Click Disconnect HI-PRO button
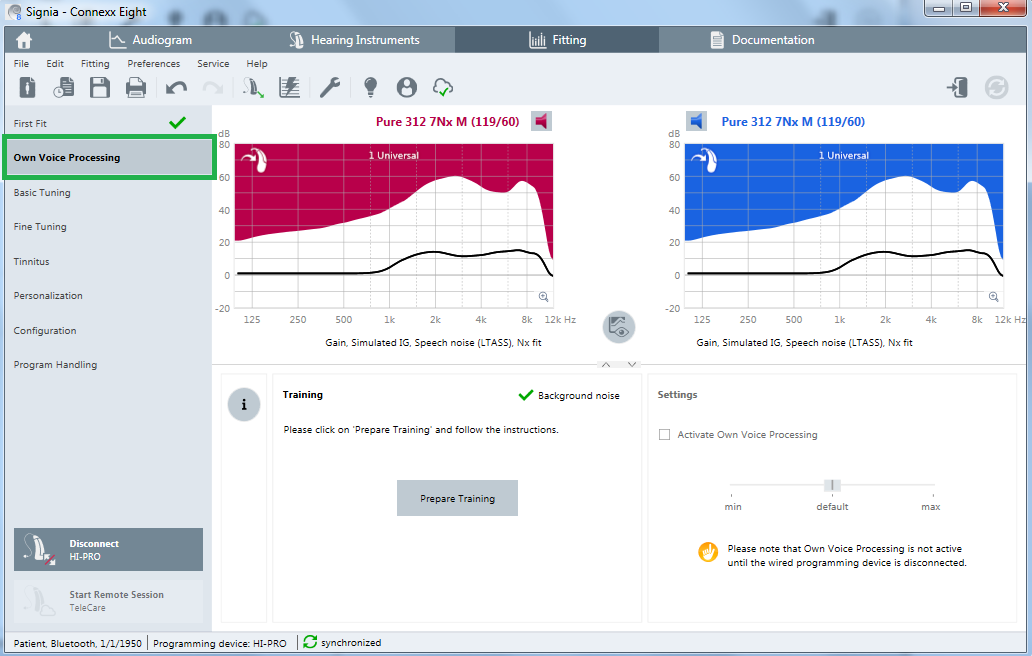This screenshot has width=1032, height=656. tap(109, 549)
